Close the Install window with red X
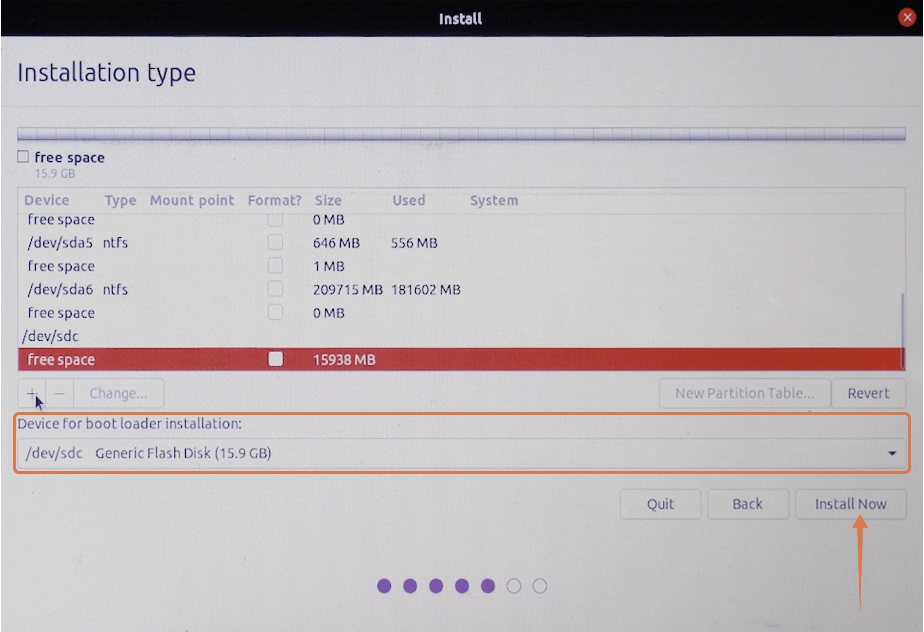The height and width of the screenshot is (632, 924). pos(907,18)
